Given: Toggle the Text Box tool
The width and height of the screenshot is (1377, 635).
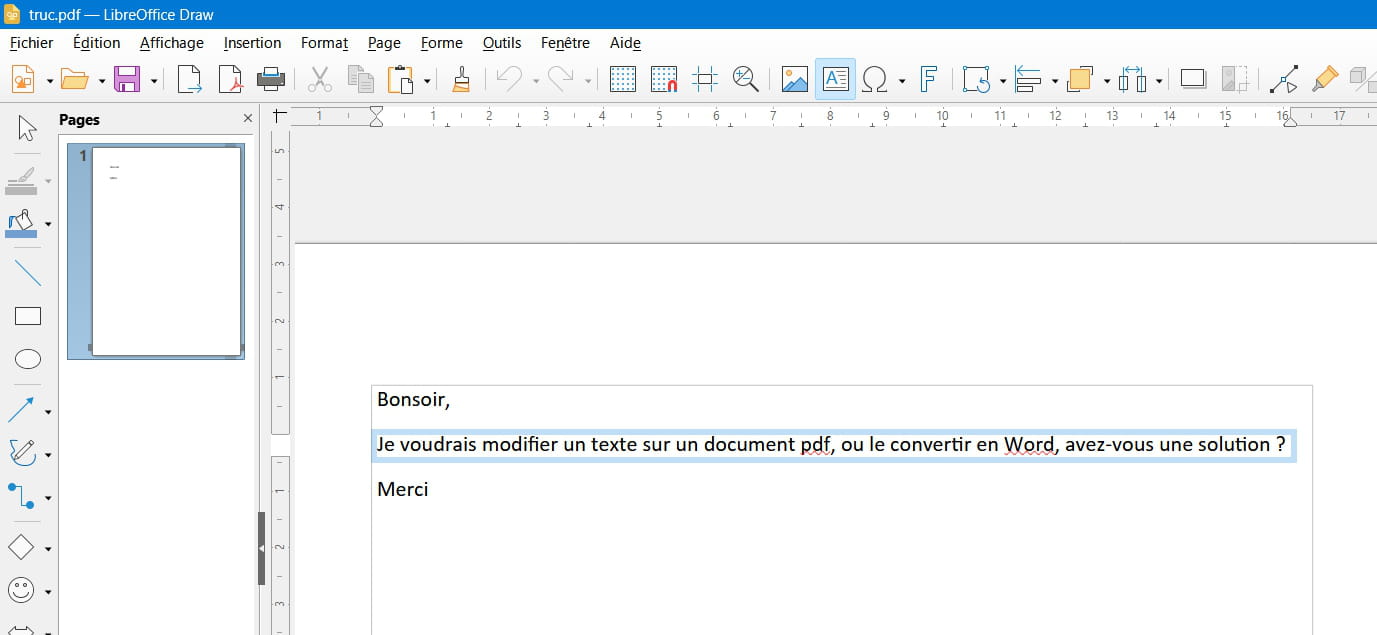Looking at the screenshot, I should pos(835,79).
